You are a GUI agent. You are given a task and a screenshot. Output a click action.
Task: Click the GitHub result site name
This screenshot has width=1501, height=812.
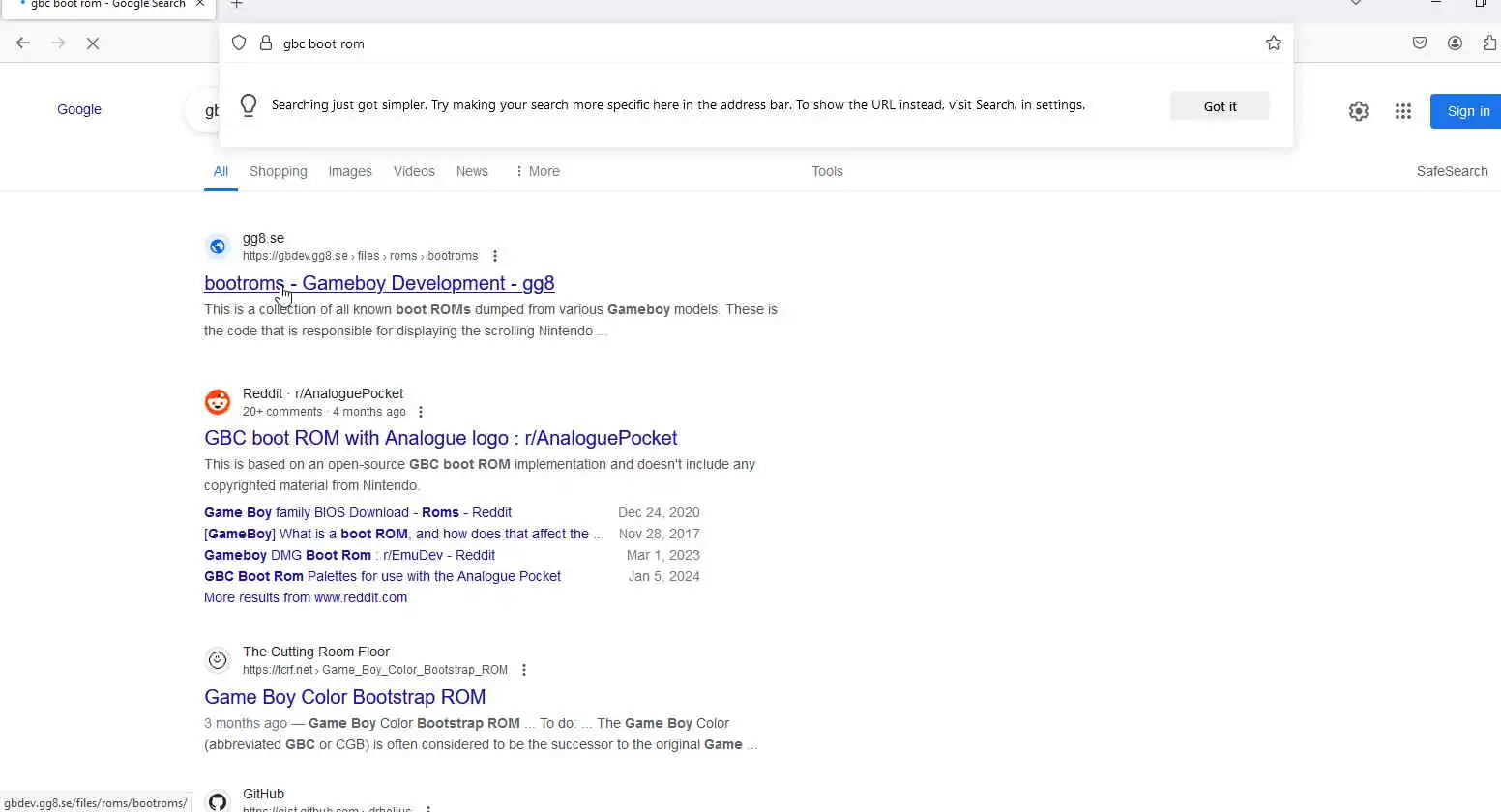[263, 794]
